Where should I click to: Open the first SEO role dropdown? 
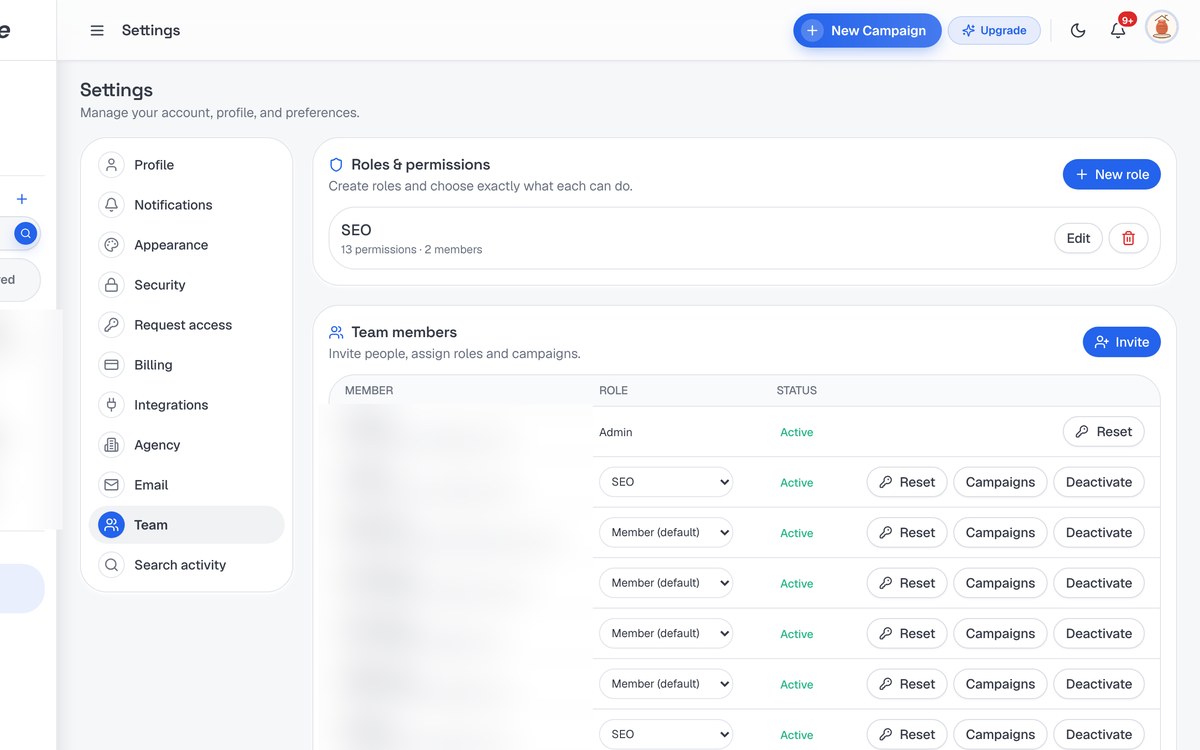[666, 482]
